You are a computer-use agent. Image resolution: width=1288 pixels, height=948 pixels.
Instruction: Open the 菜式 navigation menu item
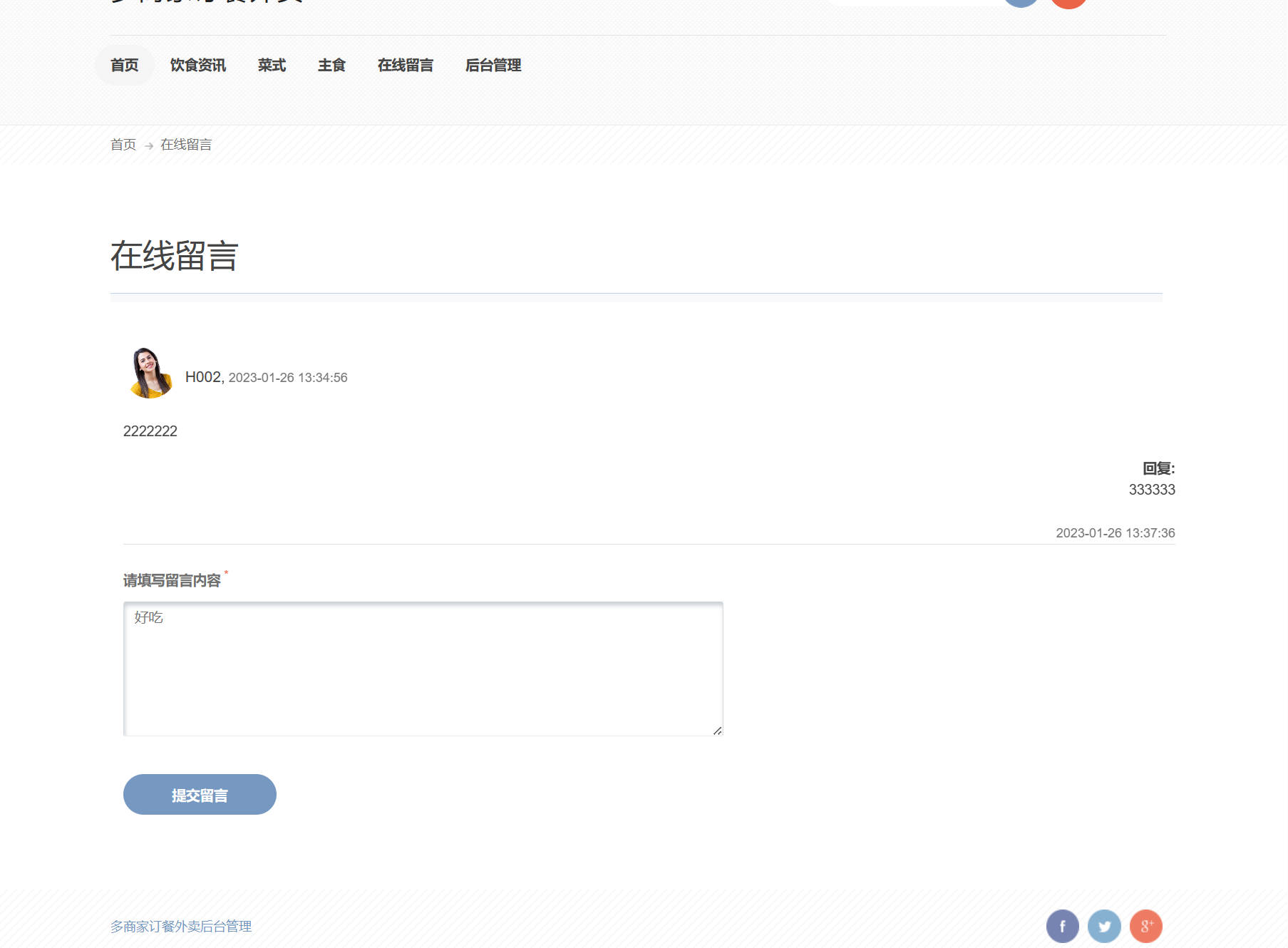point(272,65)
